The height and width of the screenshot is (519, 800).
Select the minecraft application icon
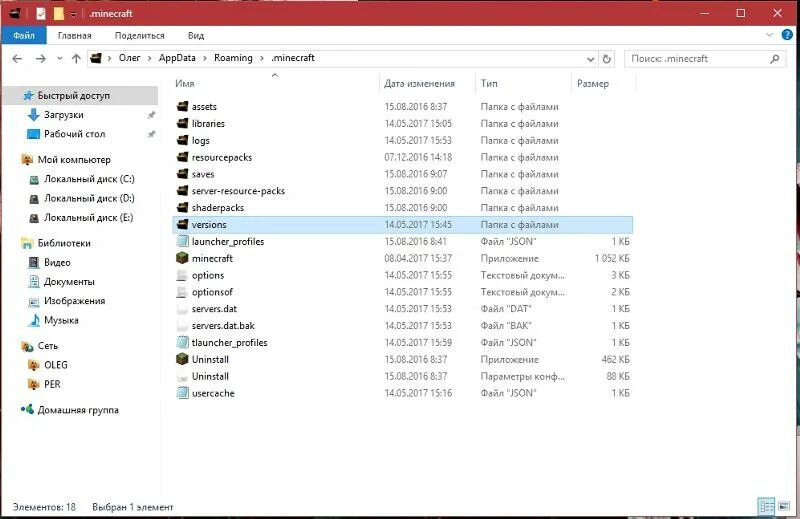click(x=182, y=258)
